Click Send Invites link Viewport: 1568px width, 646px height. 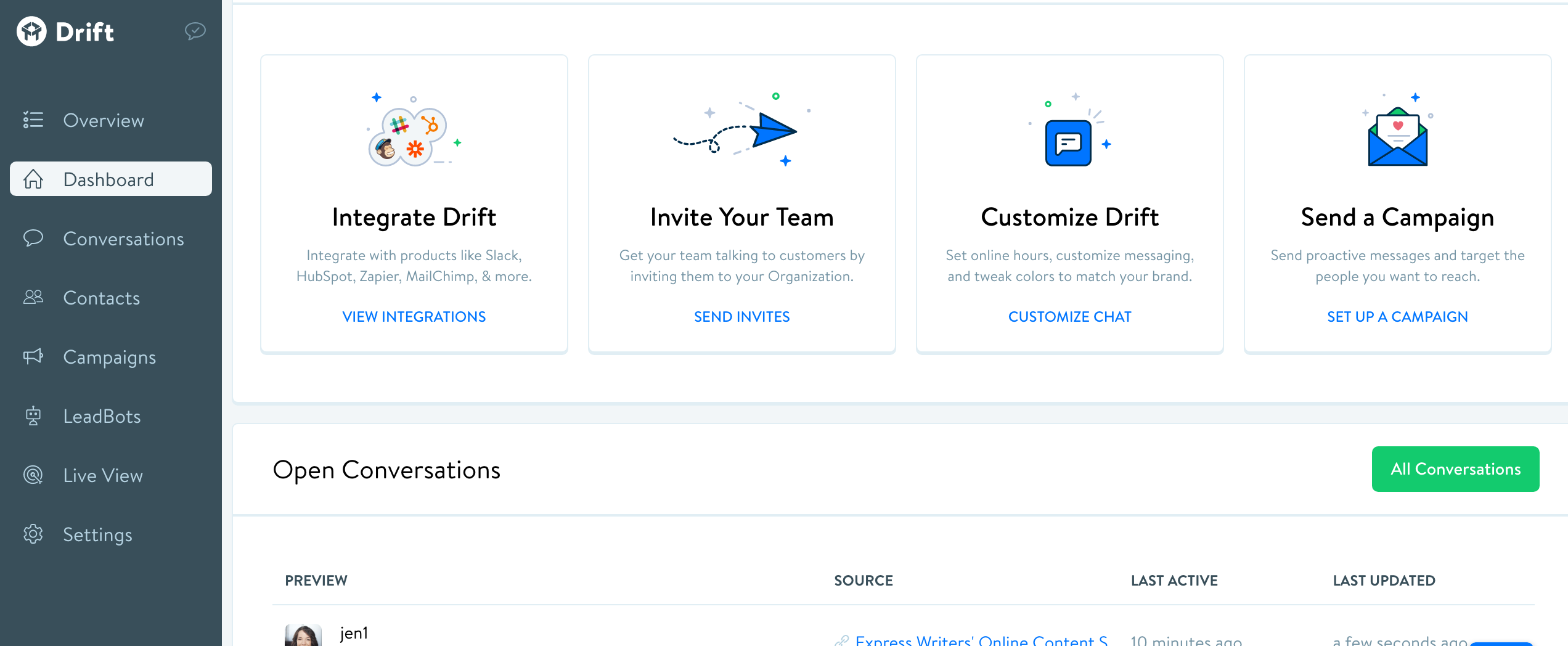[741, 317]
